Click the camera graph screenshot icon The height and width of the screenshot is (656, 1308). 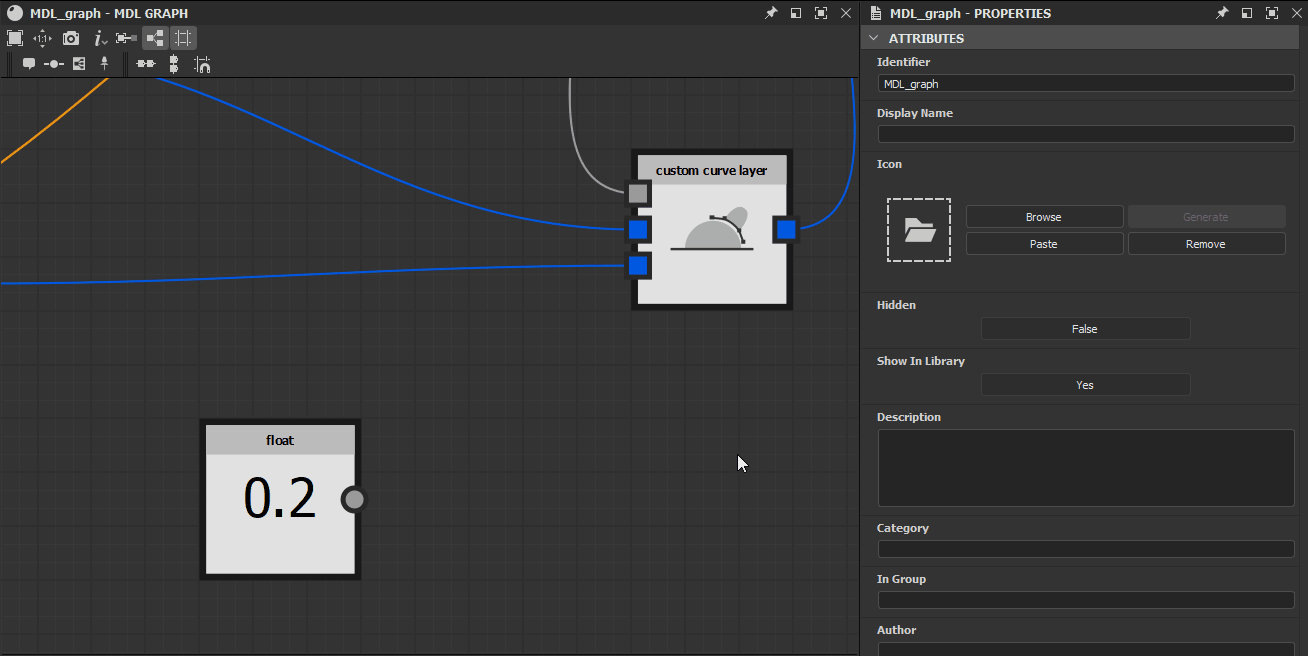71,38
